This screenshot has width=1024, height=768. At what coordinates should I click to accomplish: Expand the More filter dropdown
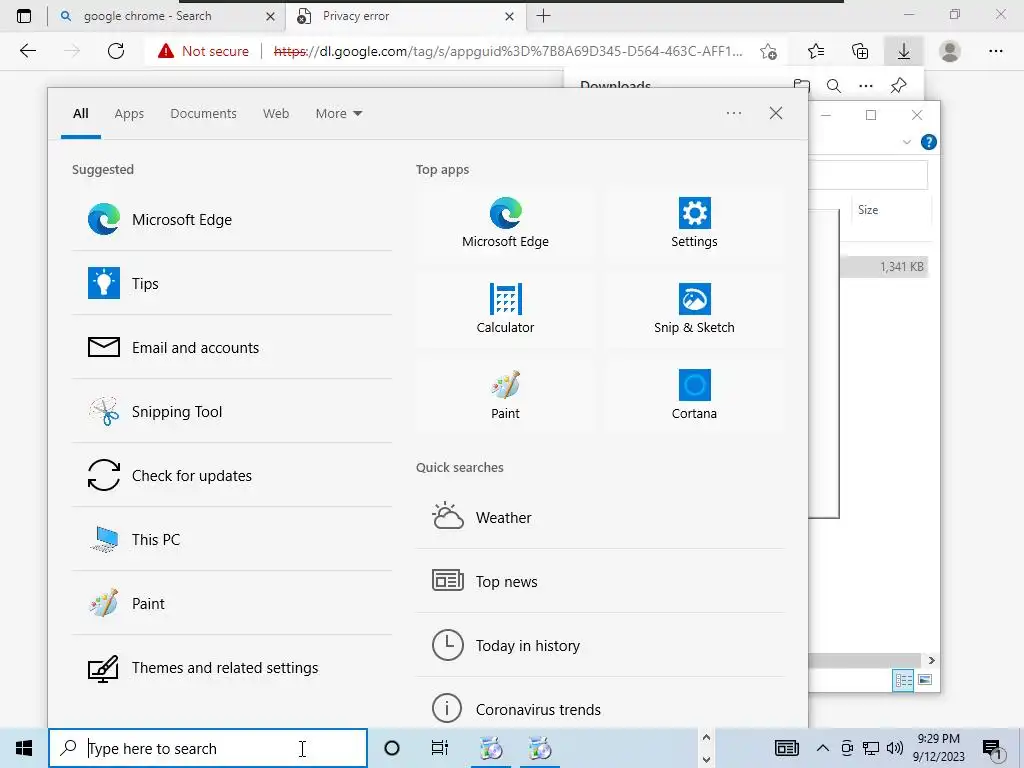(x=338, y=114)
